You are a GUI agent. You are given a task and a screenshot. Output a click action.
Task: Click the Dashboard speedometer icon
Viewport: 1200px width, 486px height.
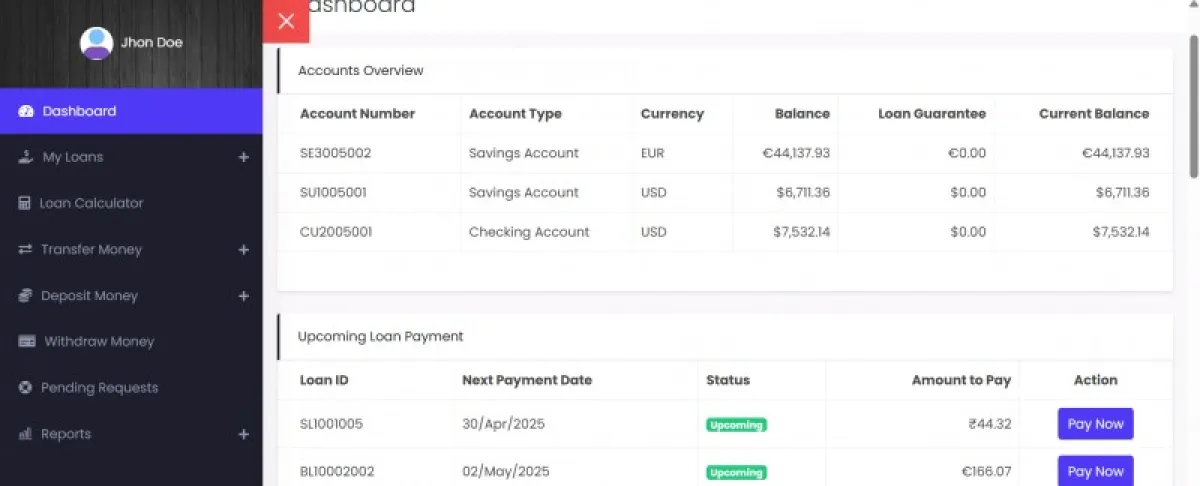pyautogui.click(x=26, y=111)
